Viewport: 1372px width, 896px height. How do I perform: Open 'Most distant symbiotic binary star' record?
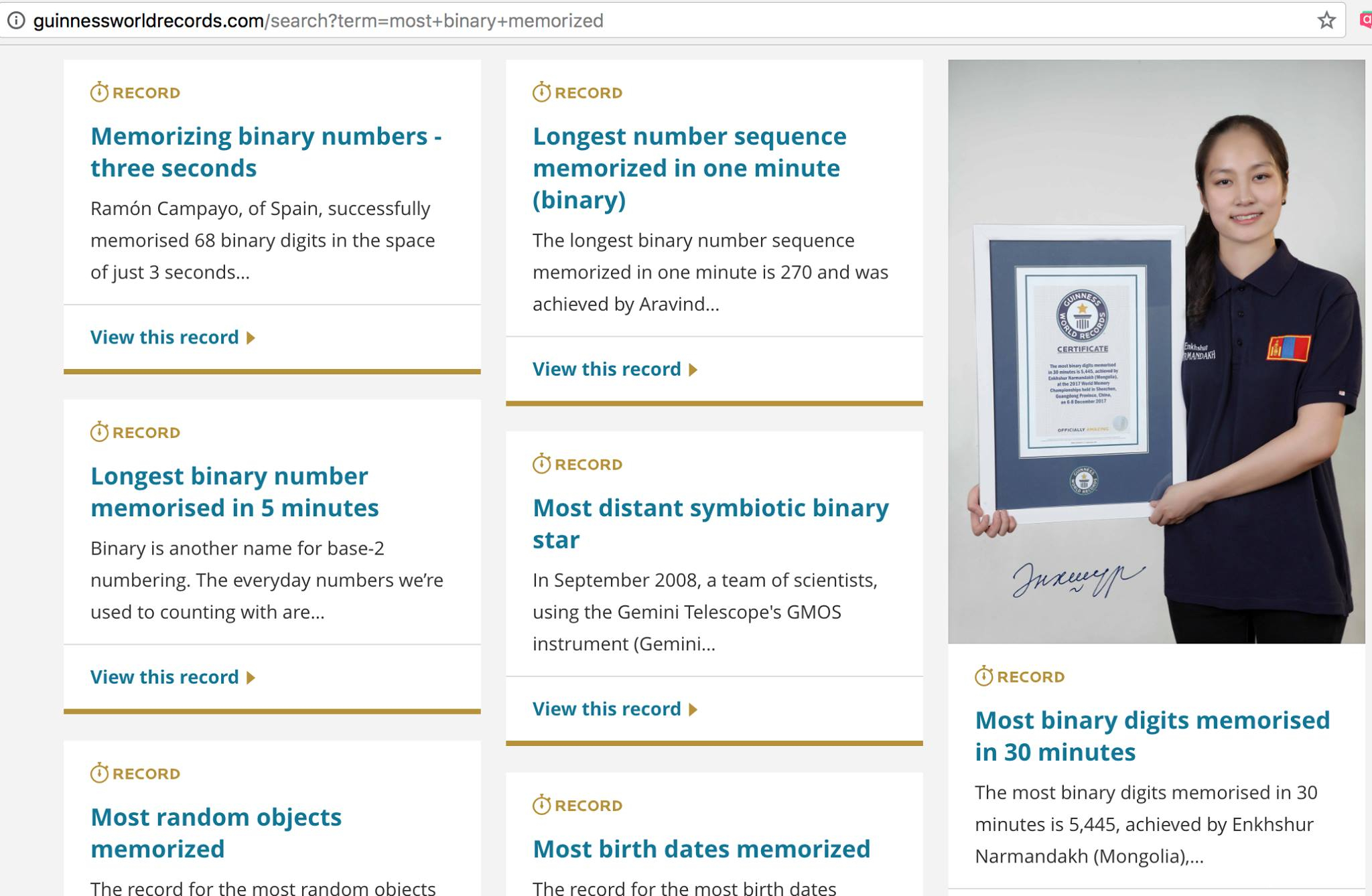711,524
